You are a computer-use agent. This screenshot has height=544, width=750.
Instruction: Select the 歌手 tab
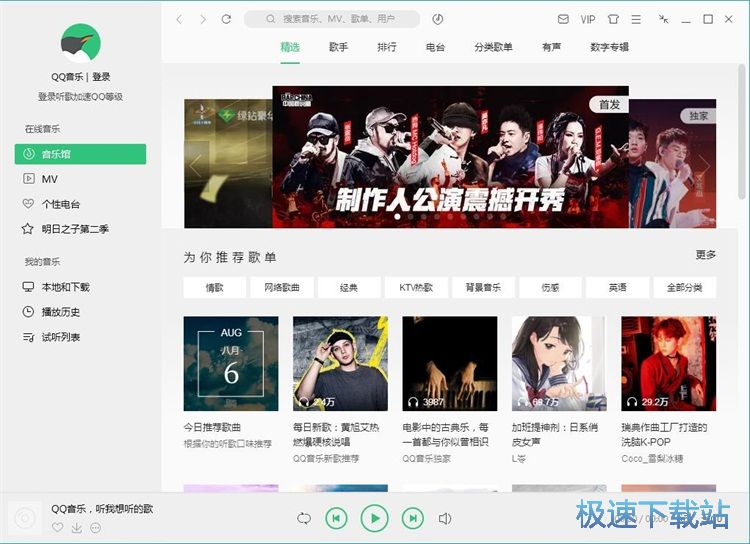coord(338,47)
